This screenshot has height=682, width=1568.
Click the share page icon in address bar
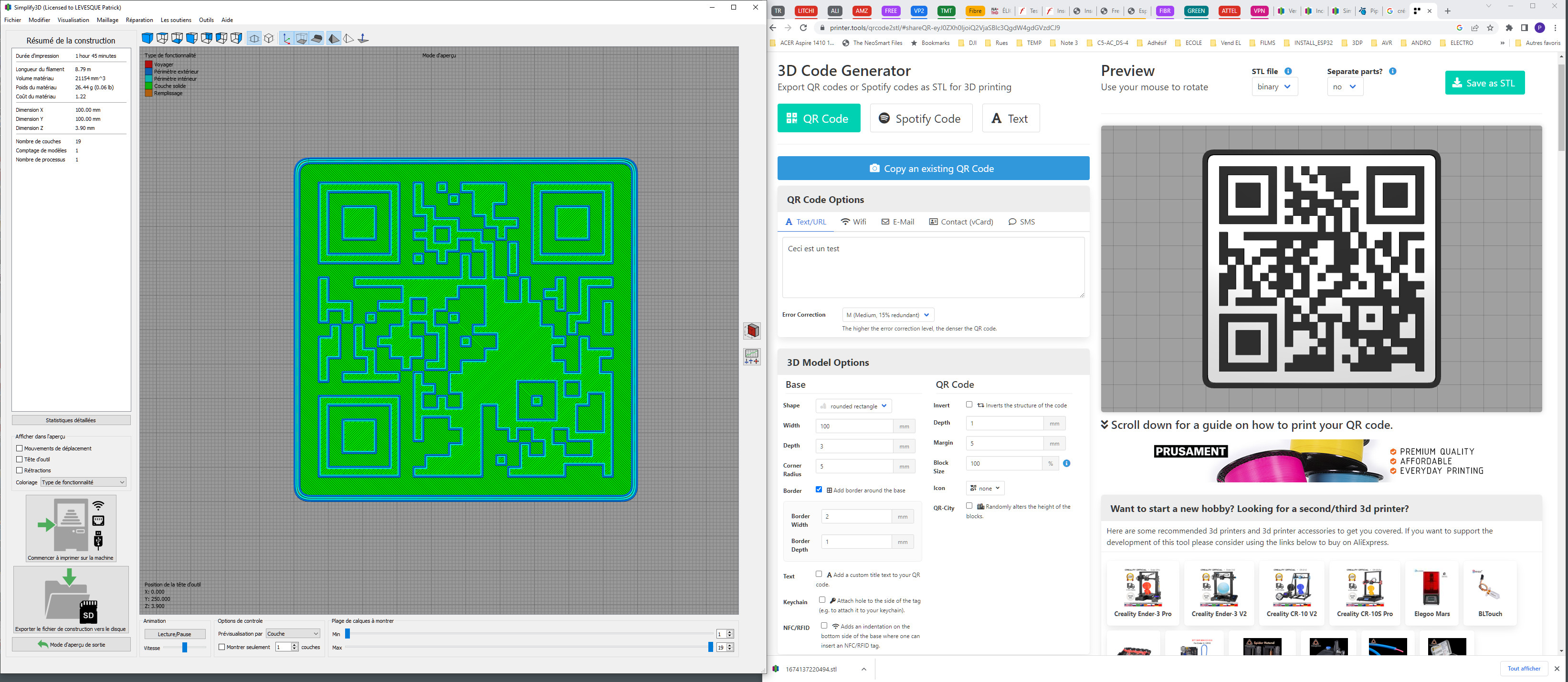tap(1475, 27)
